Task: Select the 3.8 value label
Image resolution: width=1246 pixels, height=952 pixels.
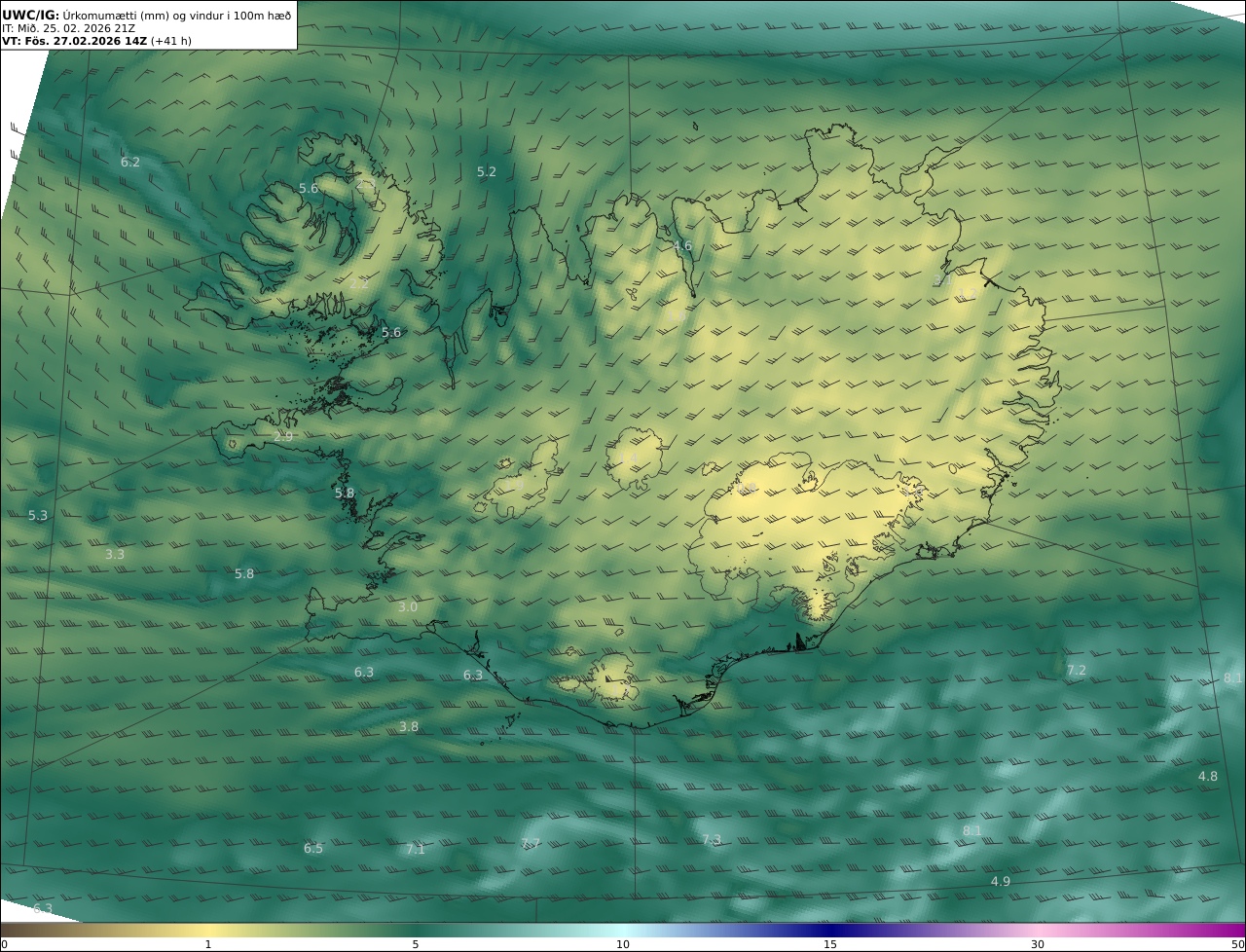Action: [409, 727]
